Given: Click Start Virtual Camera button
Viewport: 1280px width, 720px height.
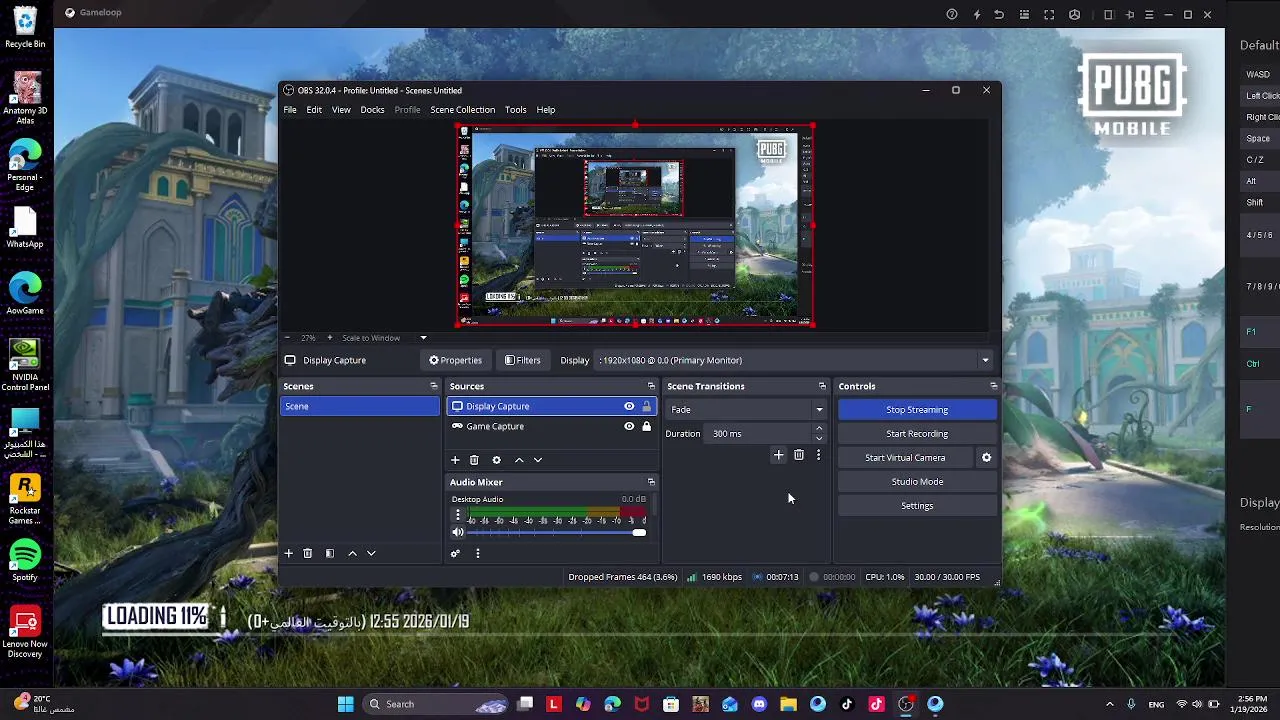Looking at the screenshot, I should pos(905,457).
